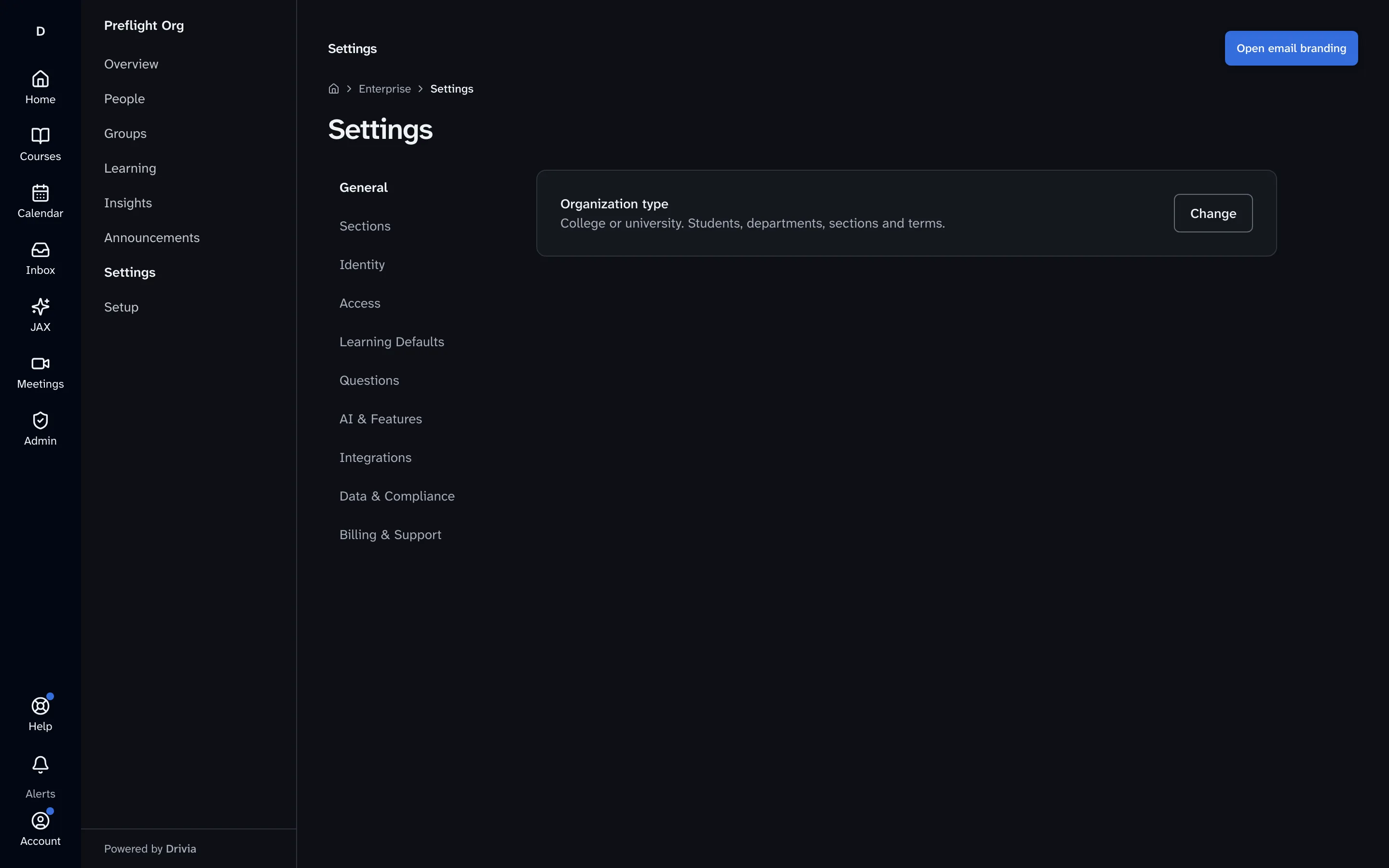Click the Settings breadcrumb item
Screen dimensions: 1389x868
452,88
